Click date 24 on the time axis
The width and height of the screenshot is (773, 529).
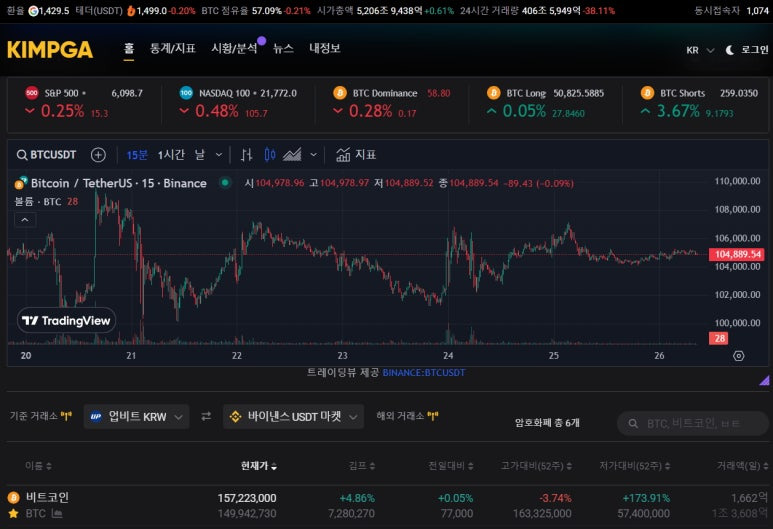[x=448, y=355]
